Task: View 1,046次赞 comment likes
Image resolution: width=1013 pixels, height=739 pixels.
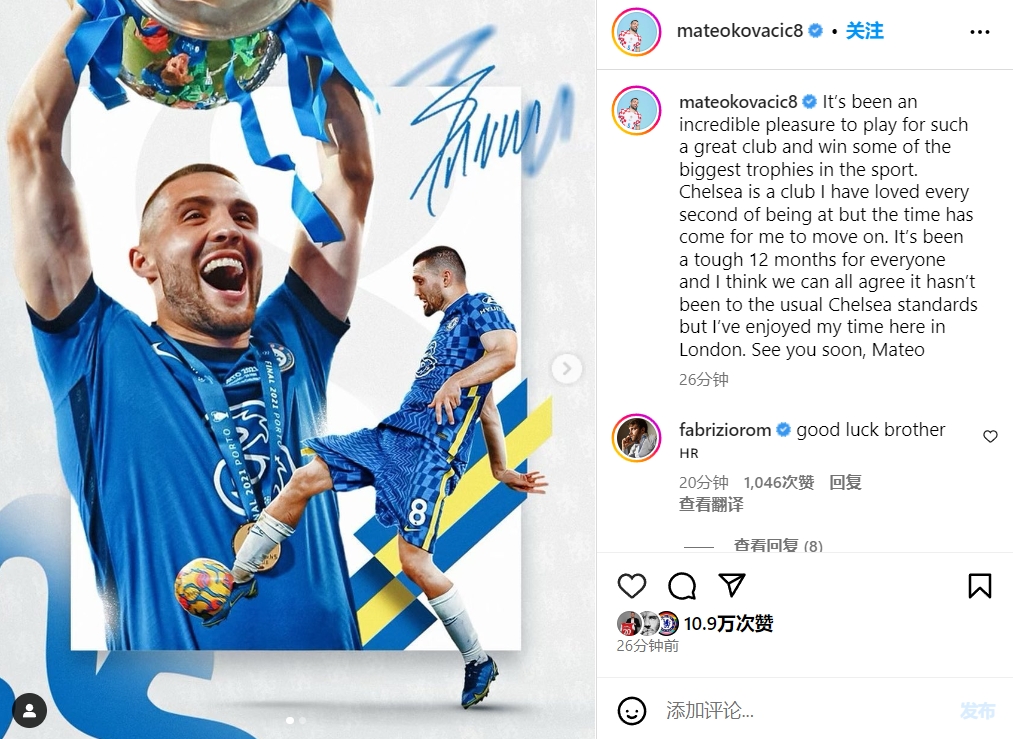Action: (778, 482)
